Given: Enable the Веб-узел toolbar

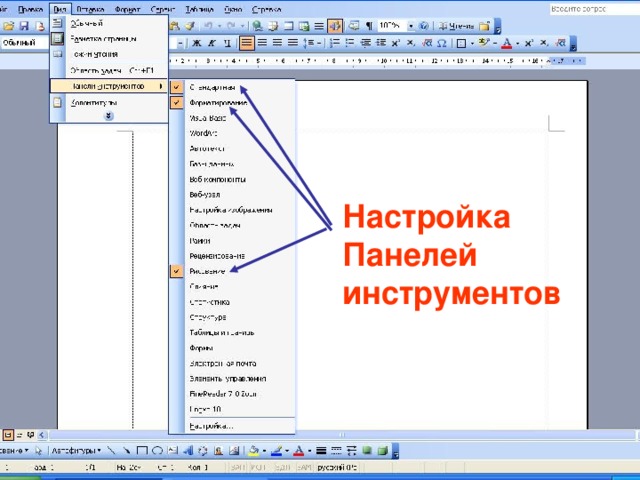Looking at the screenshot, I should [232, 195].
